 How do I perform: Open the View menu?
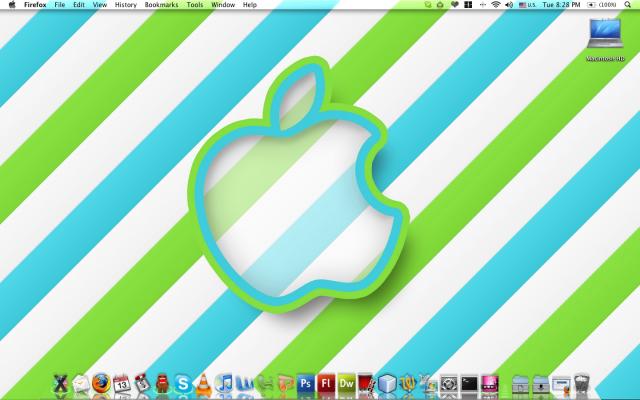[100, 5]
